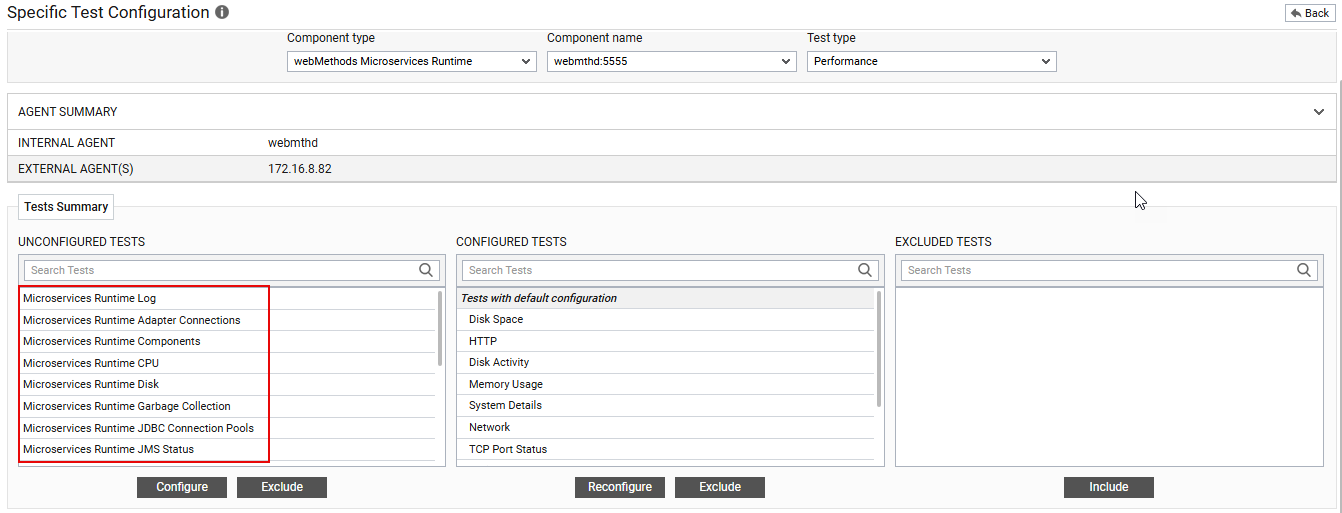
Task: Focus the Excluded Tests search field
Action: 1095,270
